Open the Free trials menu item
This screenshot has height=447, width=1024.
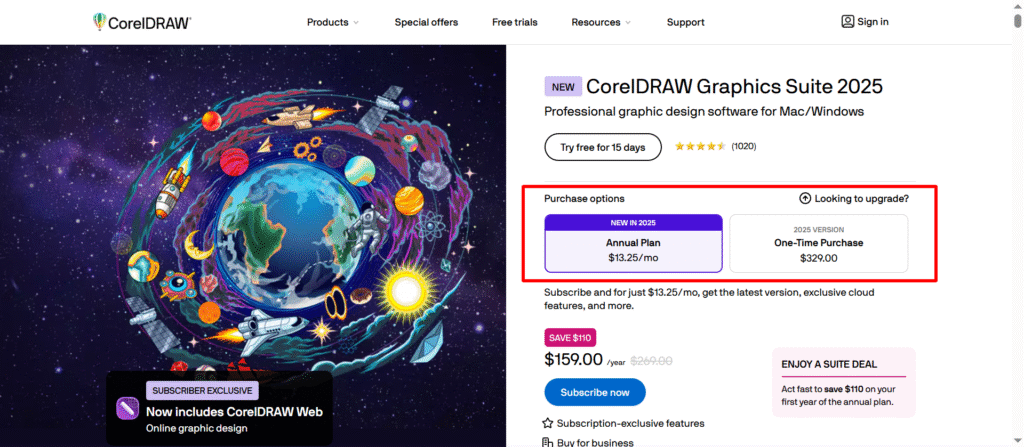click(x=515, y=22)
